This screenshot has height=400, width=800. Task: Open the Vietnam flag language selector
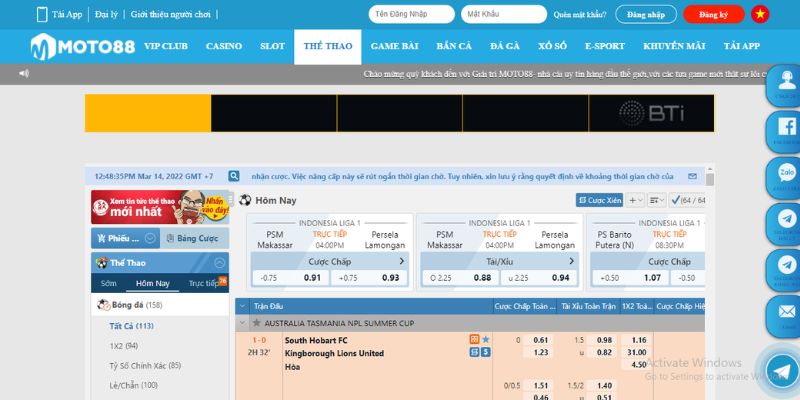tap(760, 14)
